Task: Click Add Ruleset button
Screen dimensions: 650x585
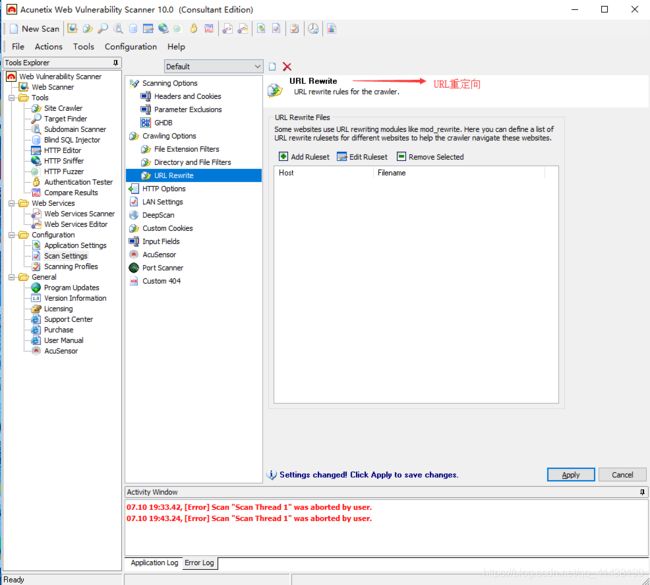Action: [304, 157]
